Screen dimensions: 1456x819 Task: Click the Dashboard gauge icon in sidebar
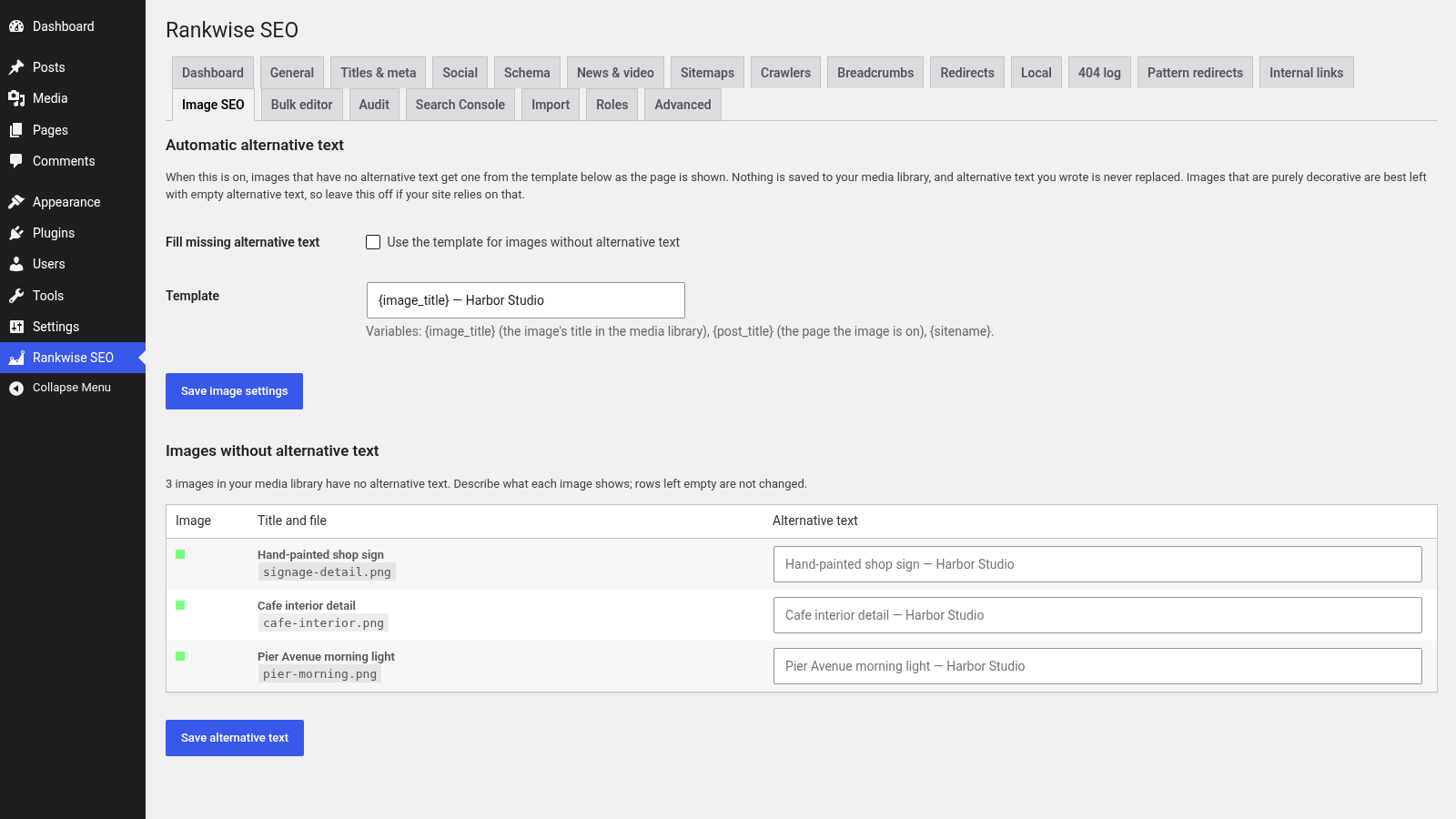16,26
